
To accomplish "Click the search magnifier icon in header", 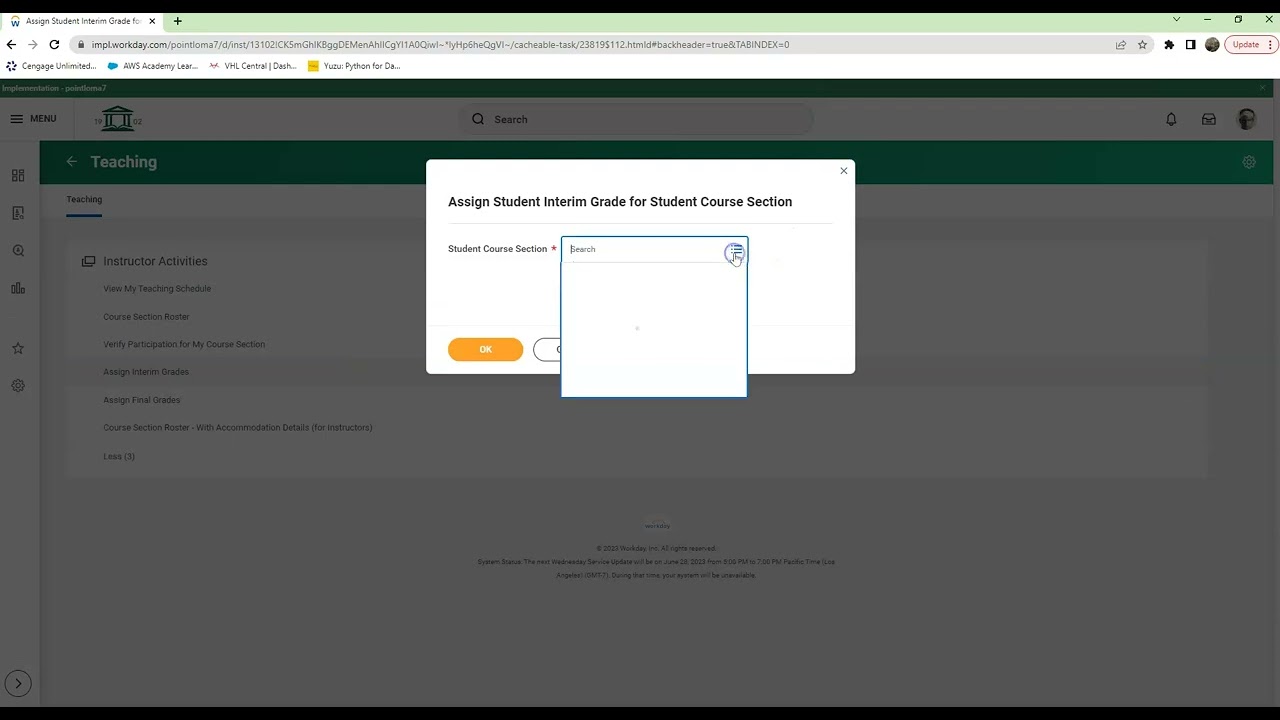I will [478, 119].
